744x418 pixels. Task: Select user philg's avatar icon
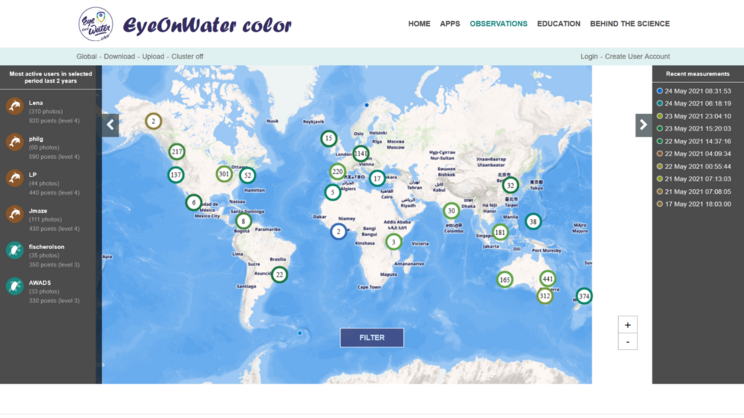tap(15, 142)
